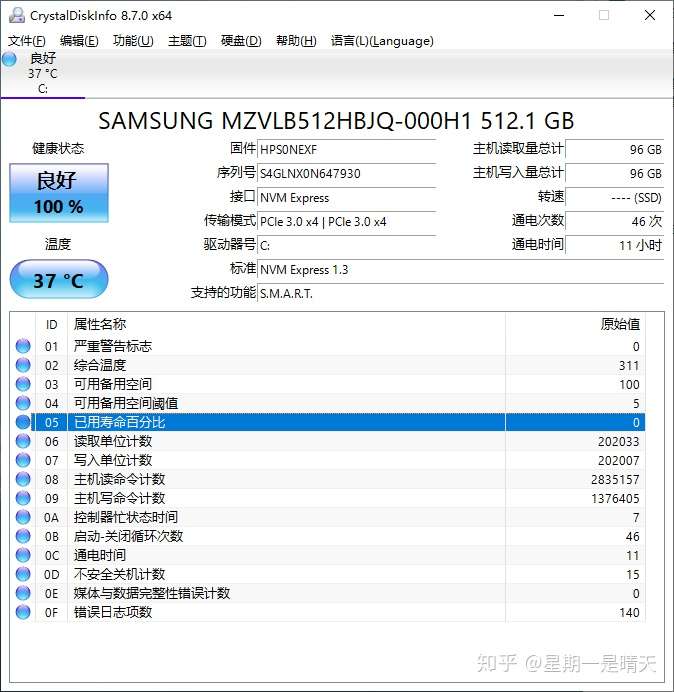Click the 健康状态 label

[58, 148]
